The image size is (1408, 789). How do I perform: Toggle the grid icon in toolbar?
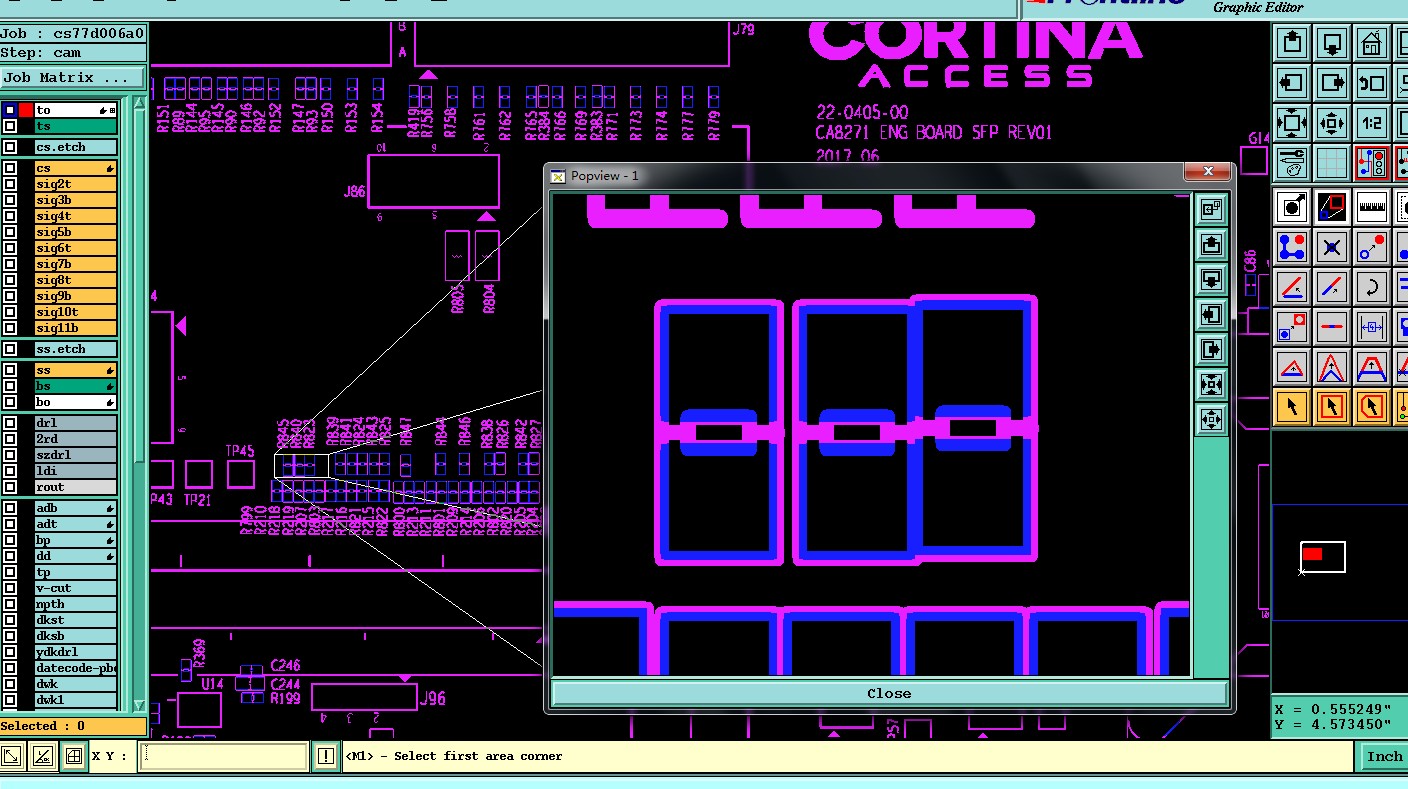[x=1332, y=163]
